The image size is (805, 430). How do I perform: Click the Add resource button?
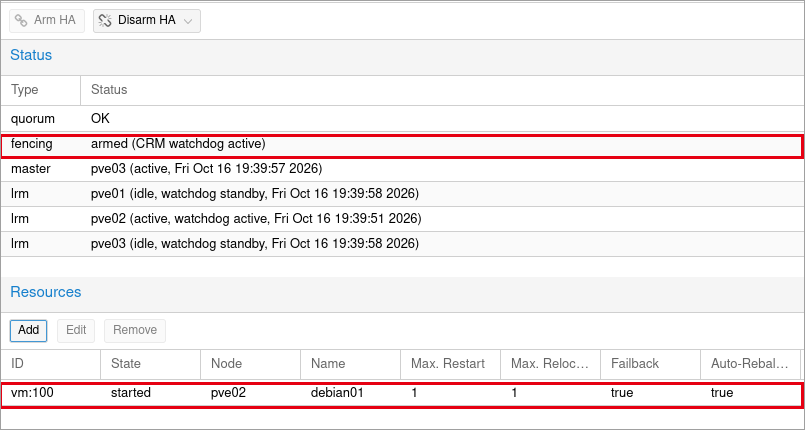(x=29, y=330)
